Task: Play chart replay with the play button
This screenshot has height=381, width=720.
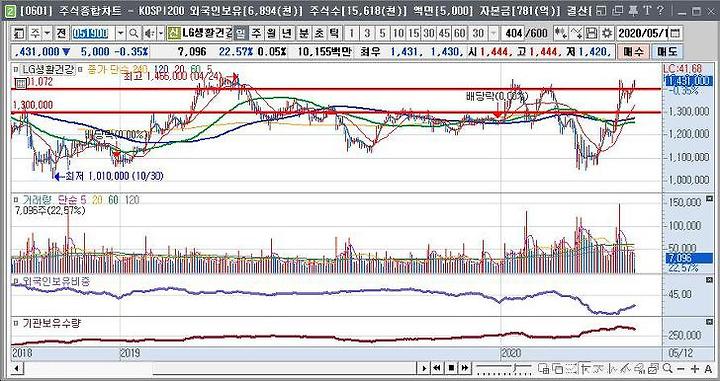Action: [424, 368]
